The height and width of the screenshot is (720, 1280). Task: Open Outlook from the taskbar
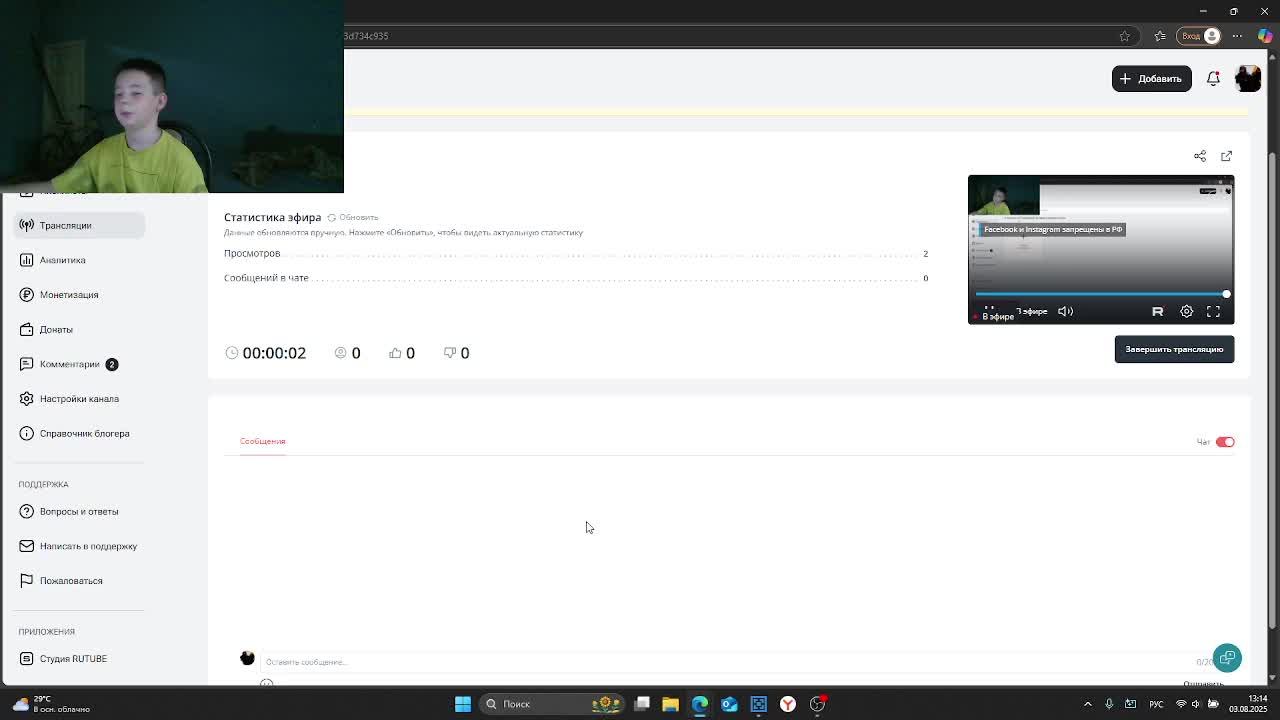(x=729, y=704)
